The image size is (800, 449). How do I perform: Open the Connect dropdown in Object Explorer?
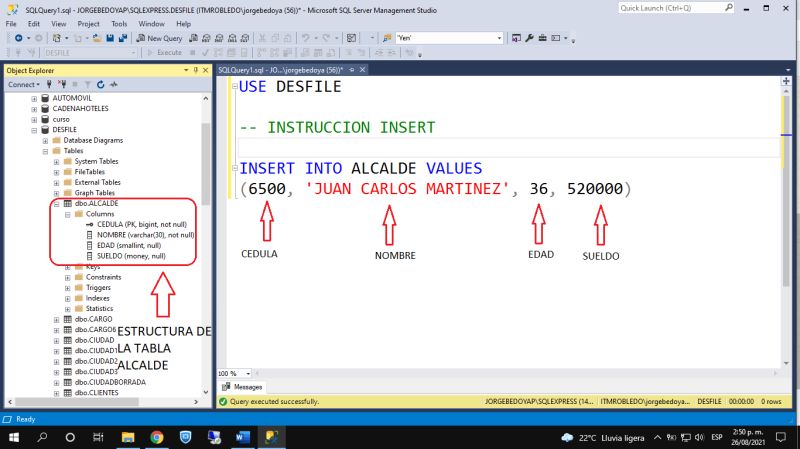point(23,85)
